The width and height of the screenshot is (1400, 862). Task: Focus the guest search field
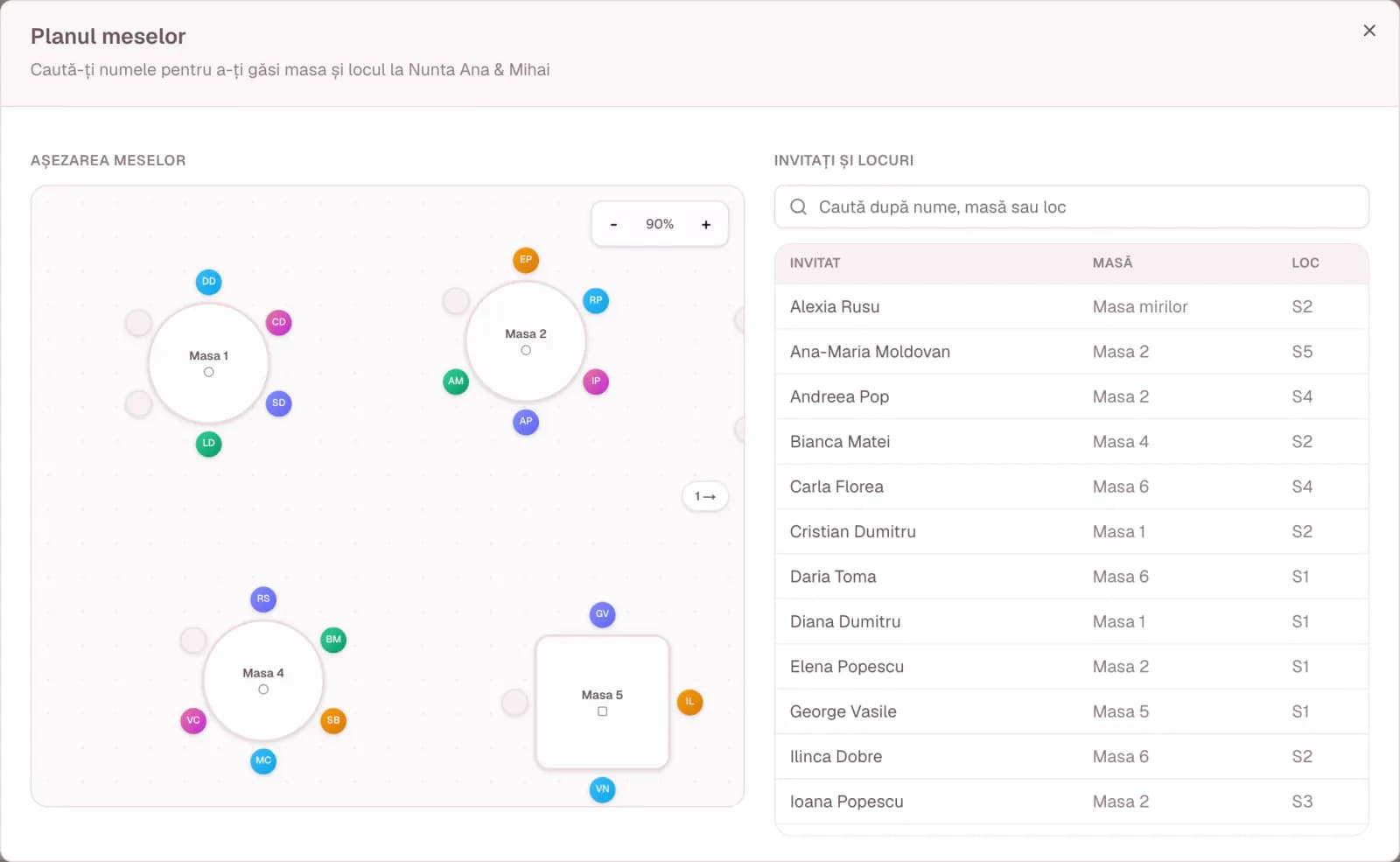(1071, 207)
